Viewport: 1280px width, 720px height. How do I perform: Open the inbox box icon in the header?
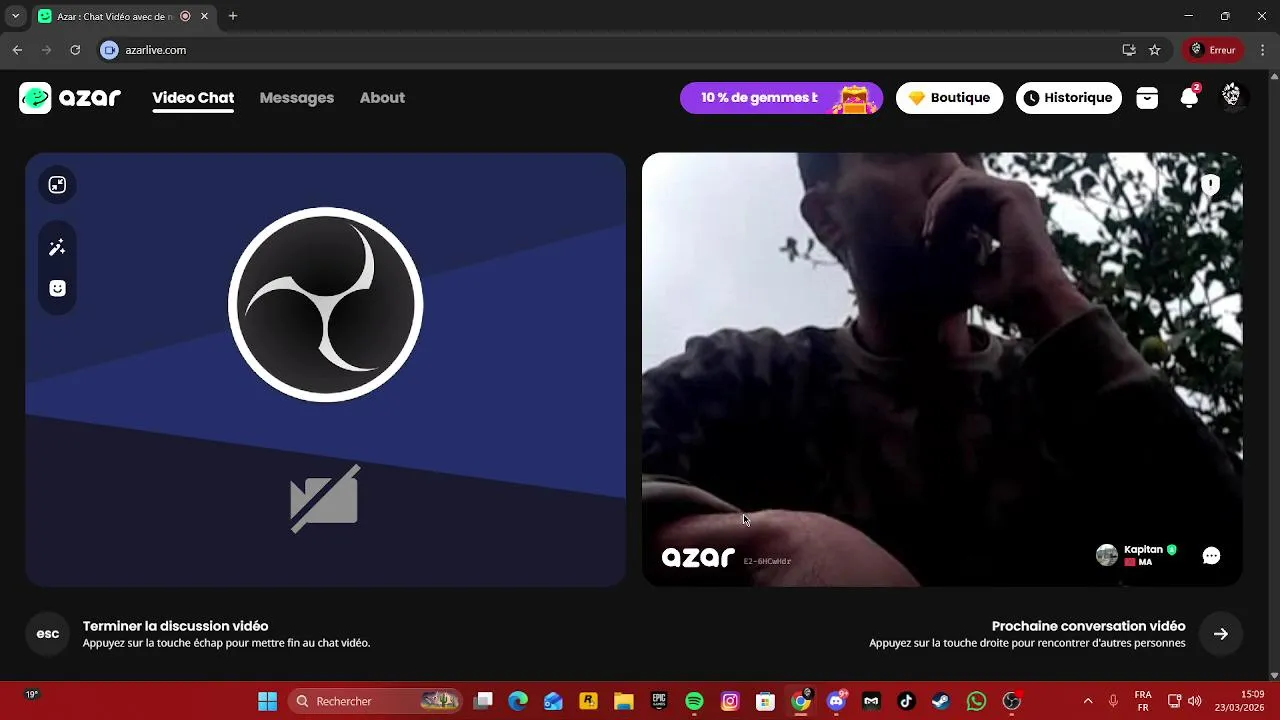(x=1147, y=98)
